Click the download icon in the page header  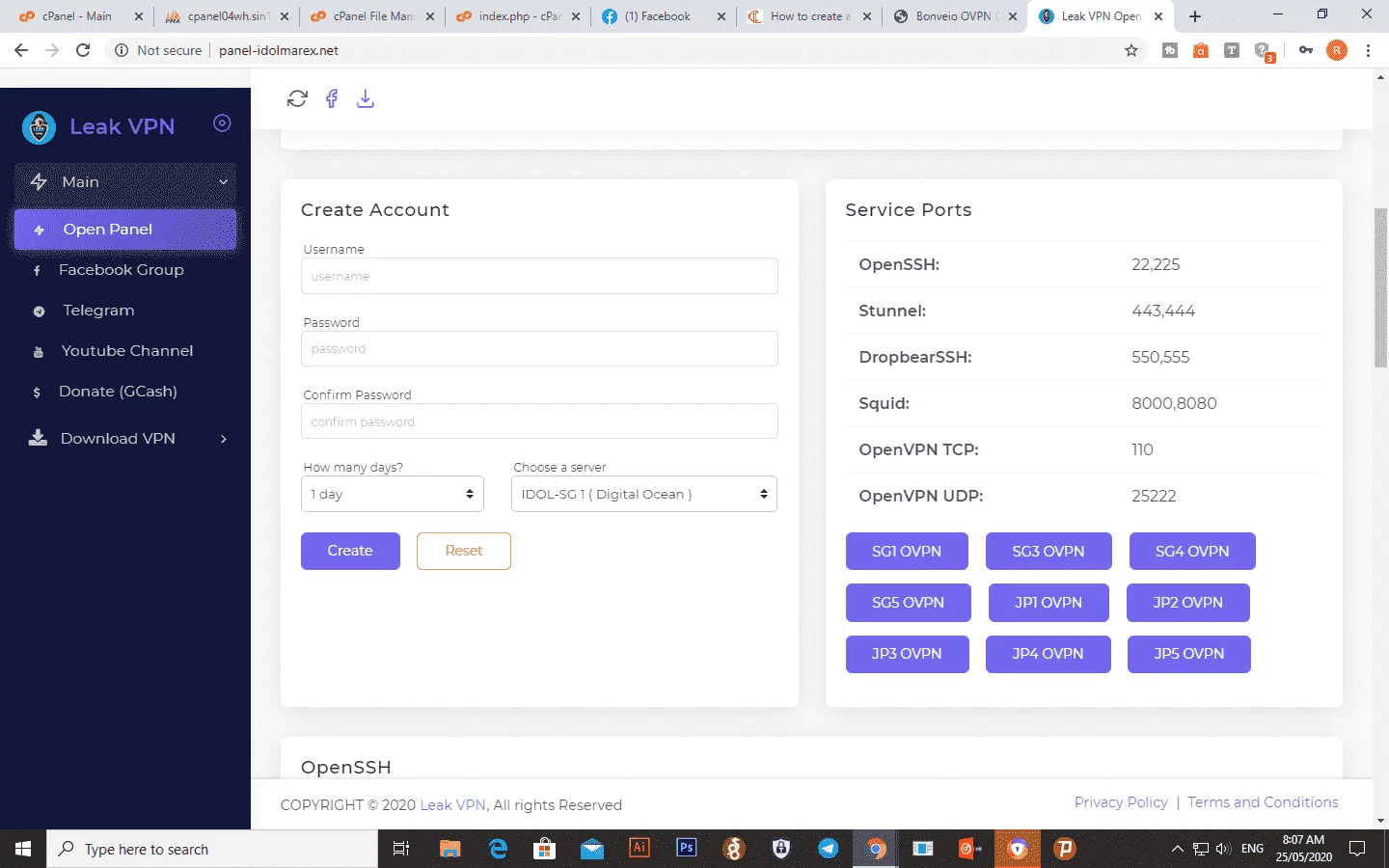point(366,98)
